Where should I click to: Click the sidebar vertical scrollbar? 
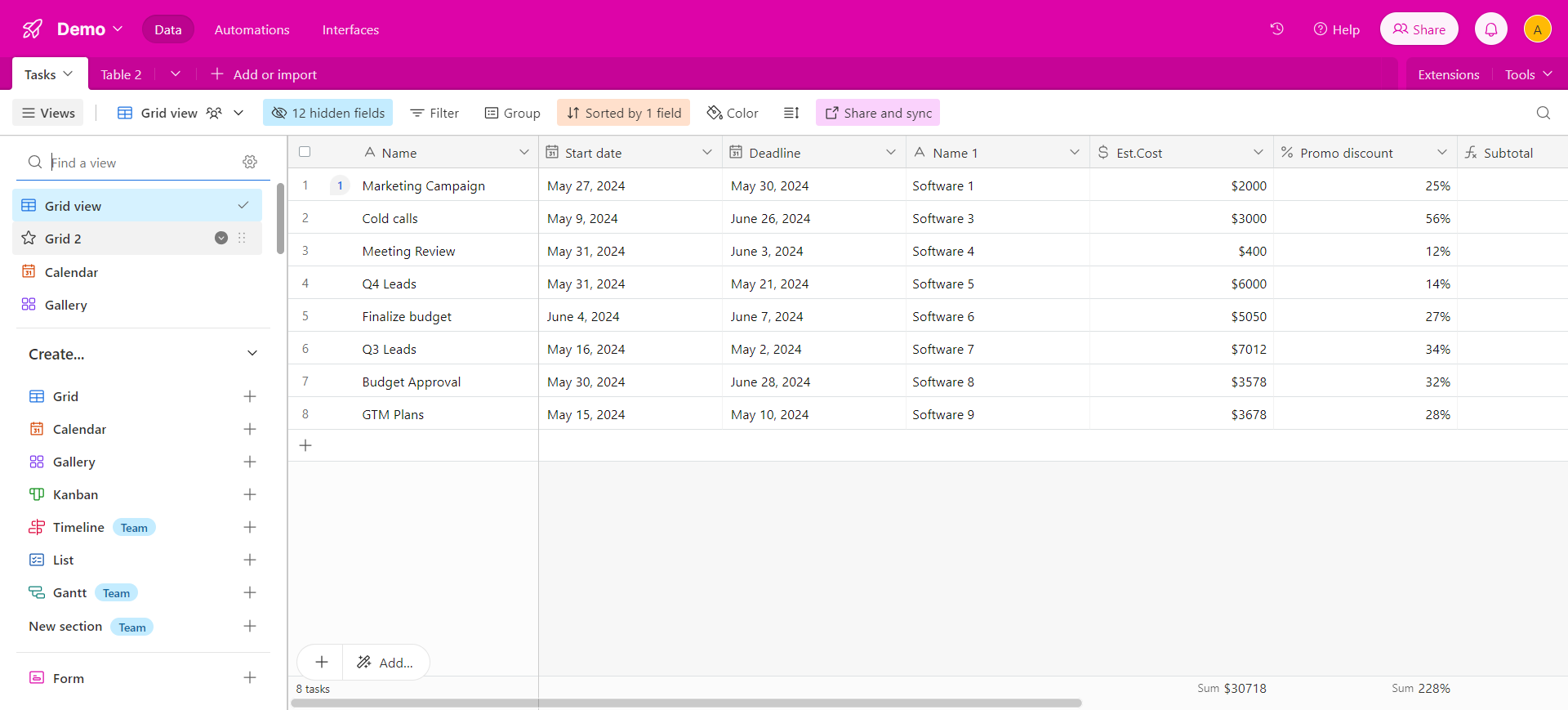280,218
